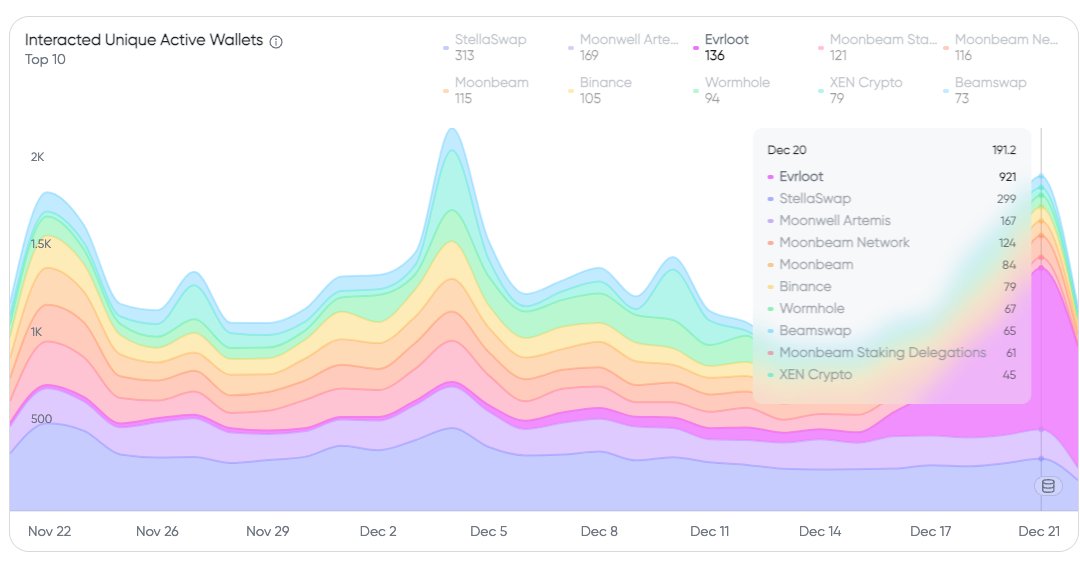The image size is (1080, 566).
Task: Select Moonbeam 84 tooltip row
Action: pyautogui.click(x=892, y=265)
